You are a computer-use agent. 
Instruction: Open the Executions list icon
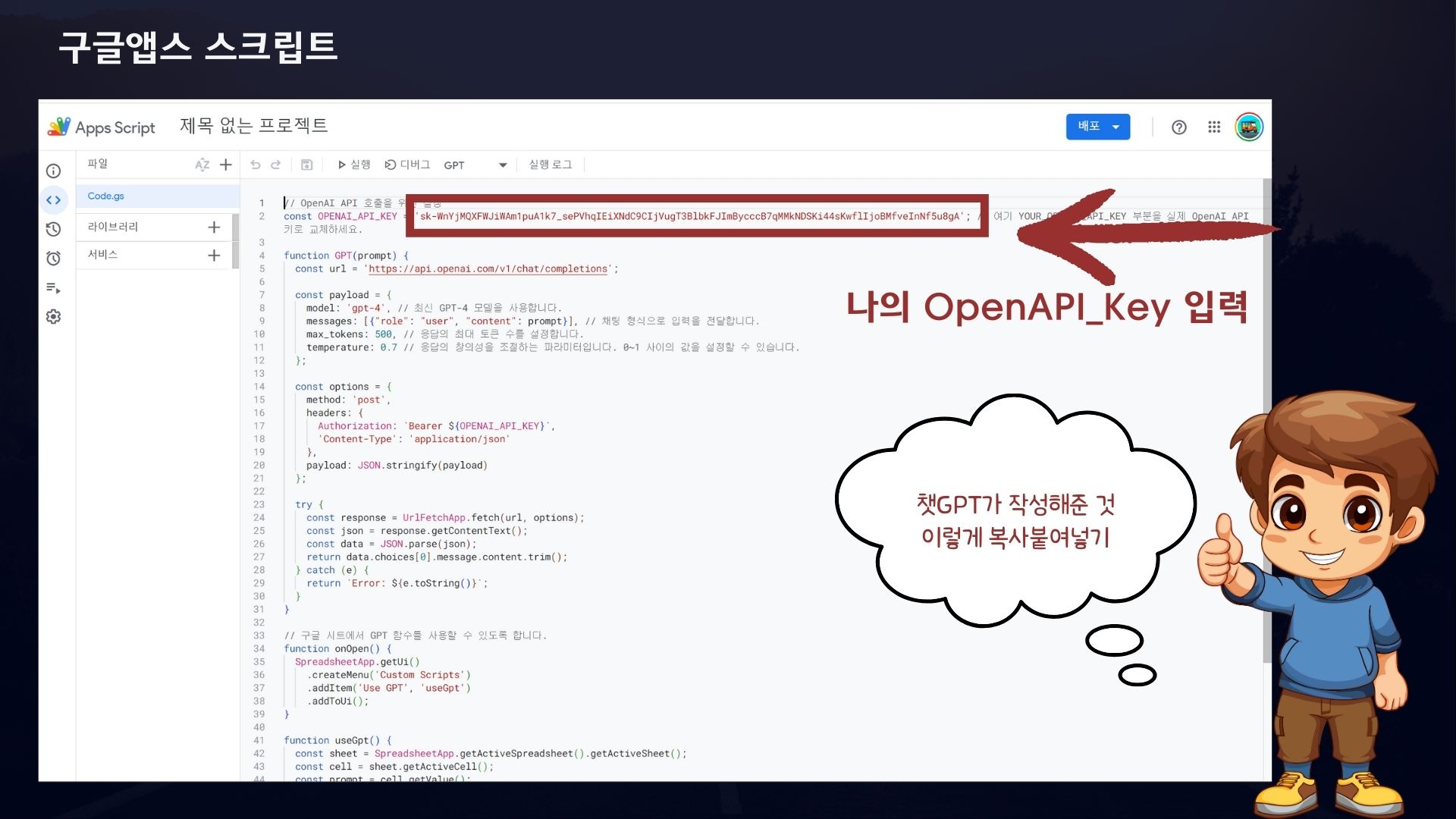point(53,287)
